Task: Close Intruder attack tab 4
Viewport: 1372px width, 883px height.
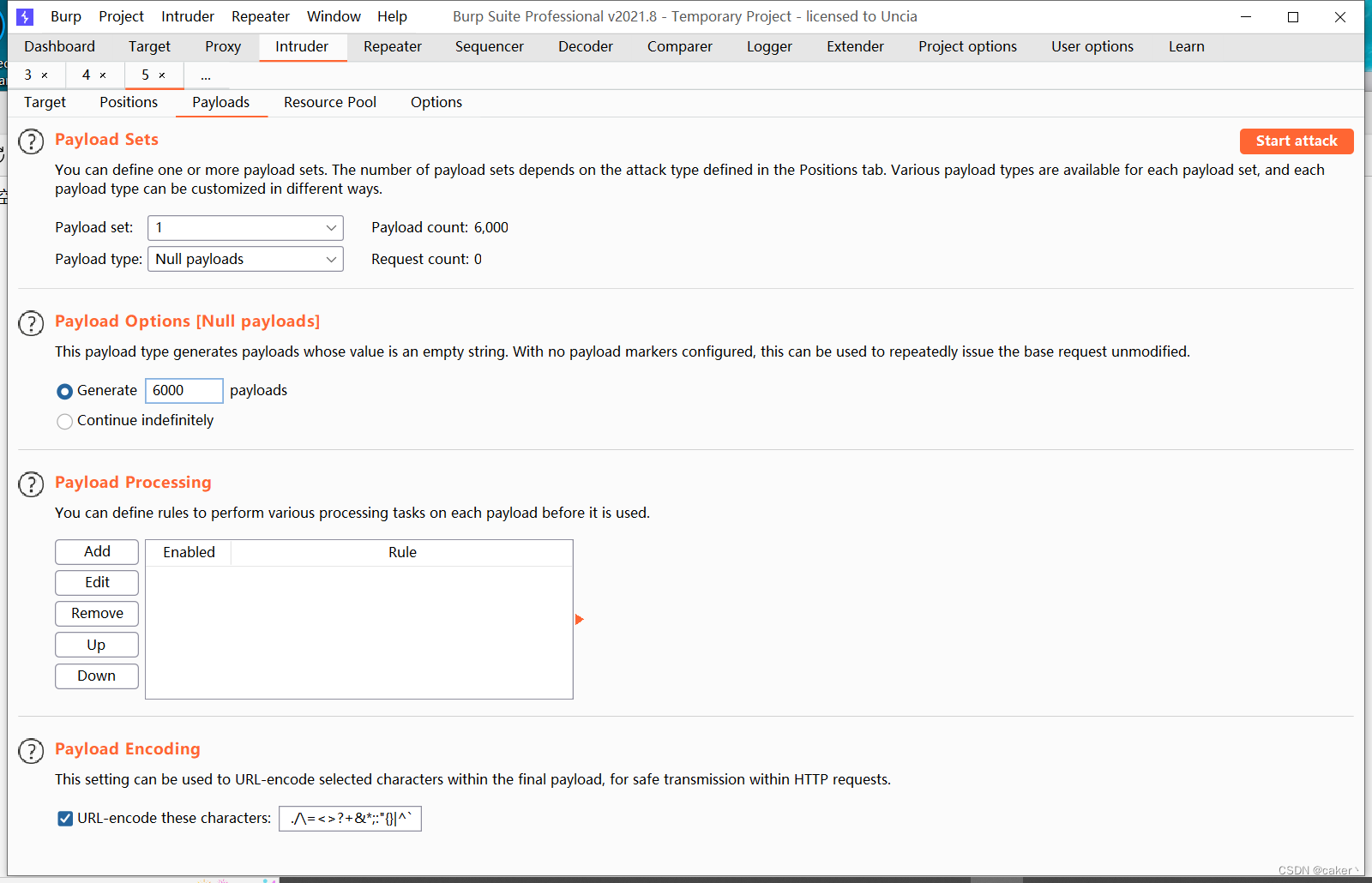Action: click(x=103, y=75)
